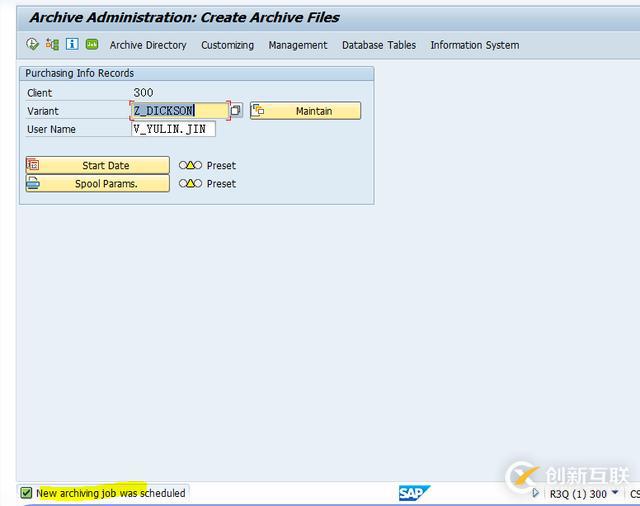The height and width of the screenshot is (506, 640).
Task: Click the Start Date traffic light status icon
Action: 190,165
